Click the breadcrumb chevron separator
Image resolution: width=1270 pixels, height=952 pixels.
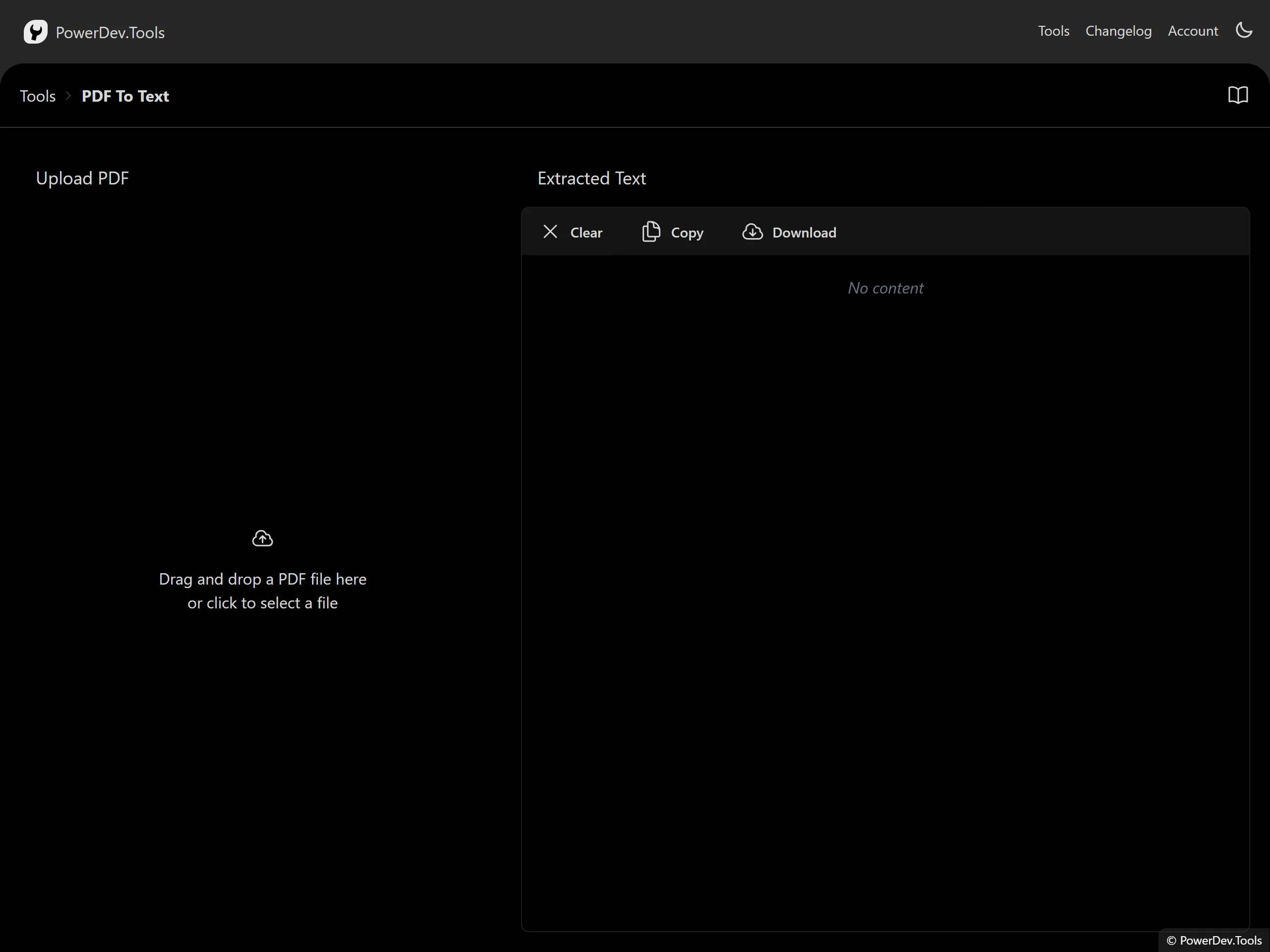[x=68, y=96]
